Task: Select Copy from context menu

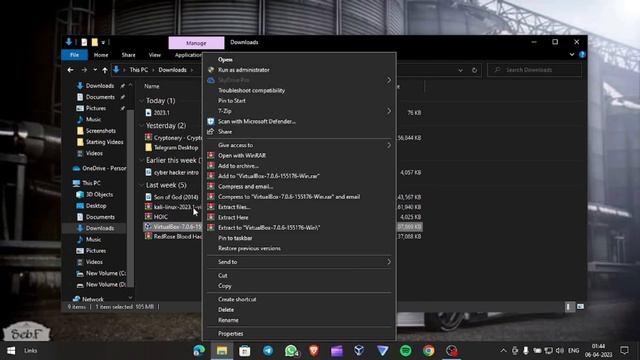Action: pyautogui.click(x=224, y=286)
